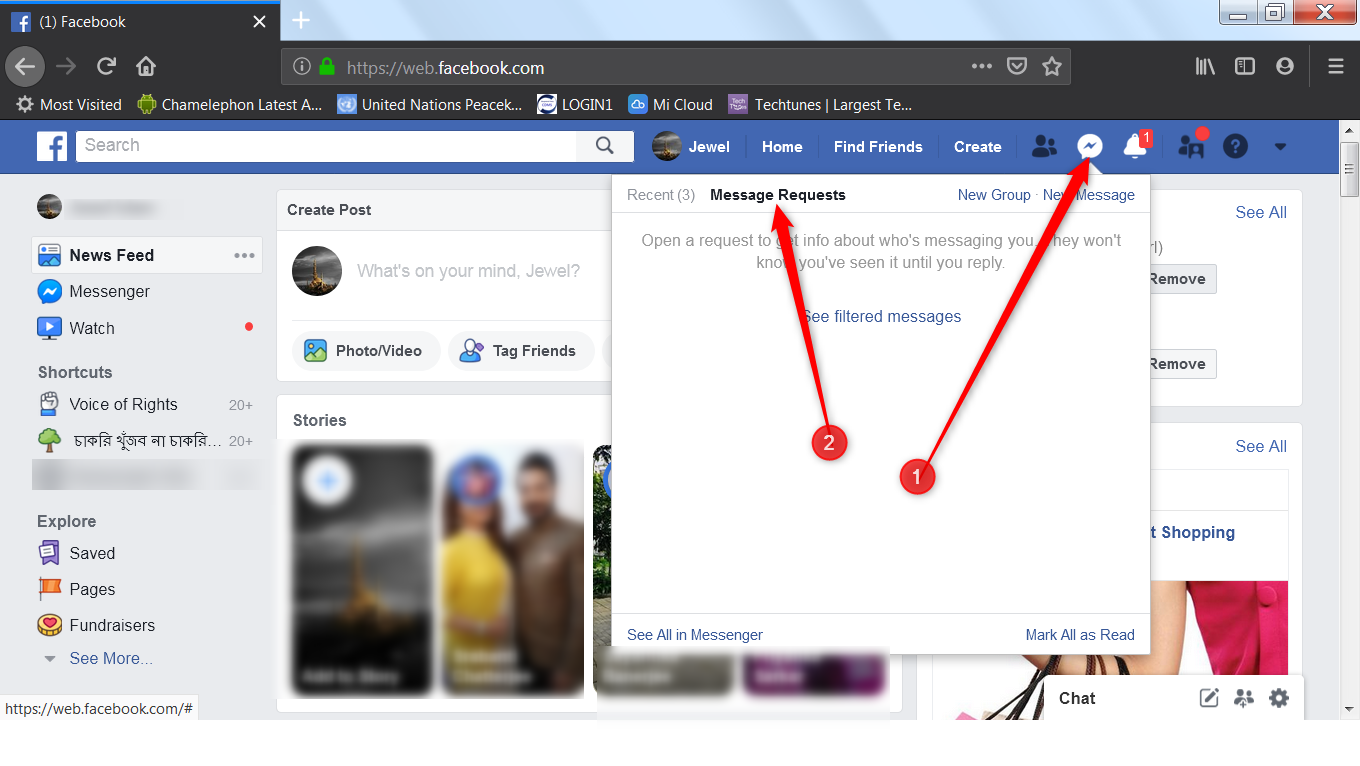Image resolution: width=1360 pixels, height=766 pixels.
Task: Bookmark this page with the star icon
Action: coord(1051,67)
